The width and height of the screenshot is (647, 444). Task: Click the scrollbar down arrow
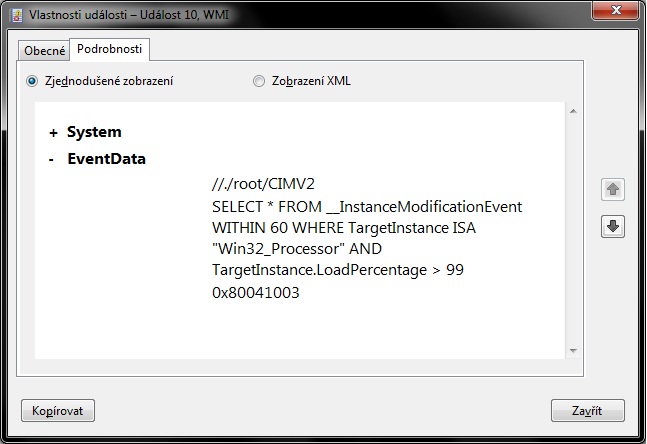click(x=573, y=351)
